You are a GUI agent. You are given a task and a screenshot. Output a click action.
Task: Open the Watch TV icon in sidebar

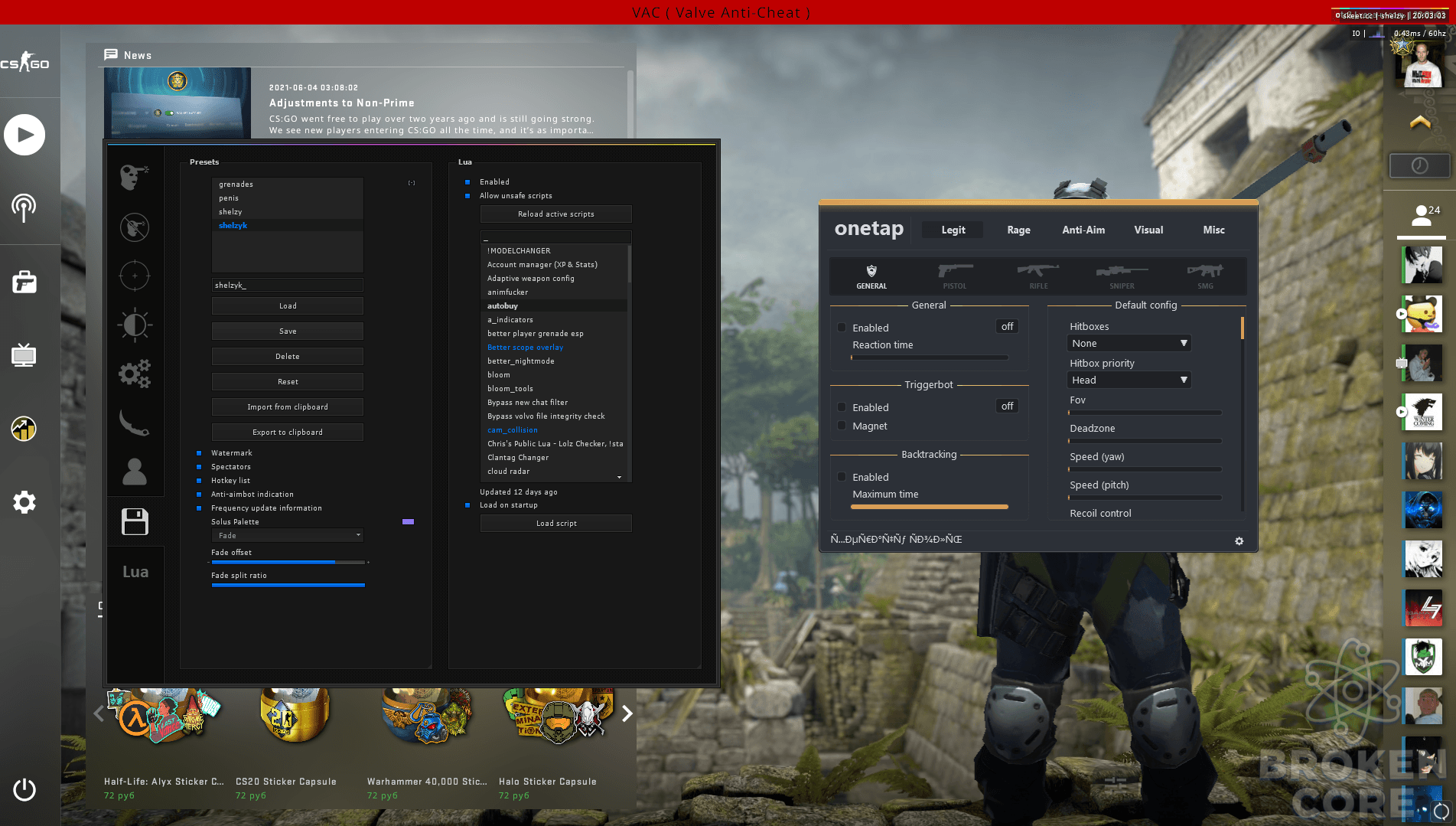[x=24, y=354]
